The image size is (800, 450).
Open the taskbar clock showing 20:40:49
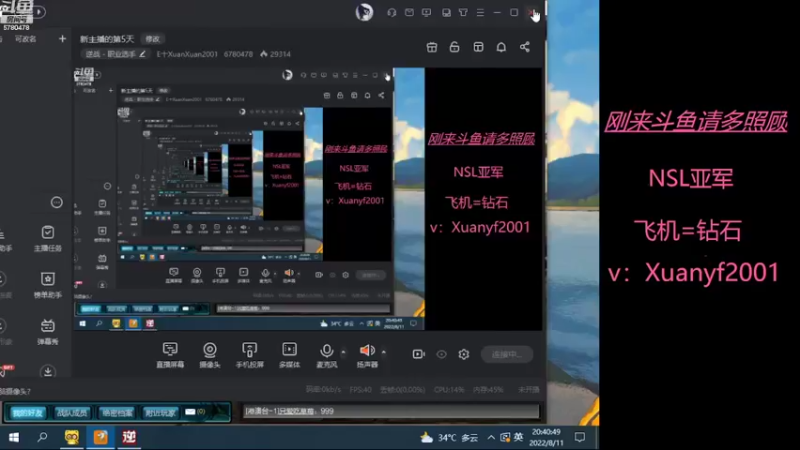click(x=546, y=437)
